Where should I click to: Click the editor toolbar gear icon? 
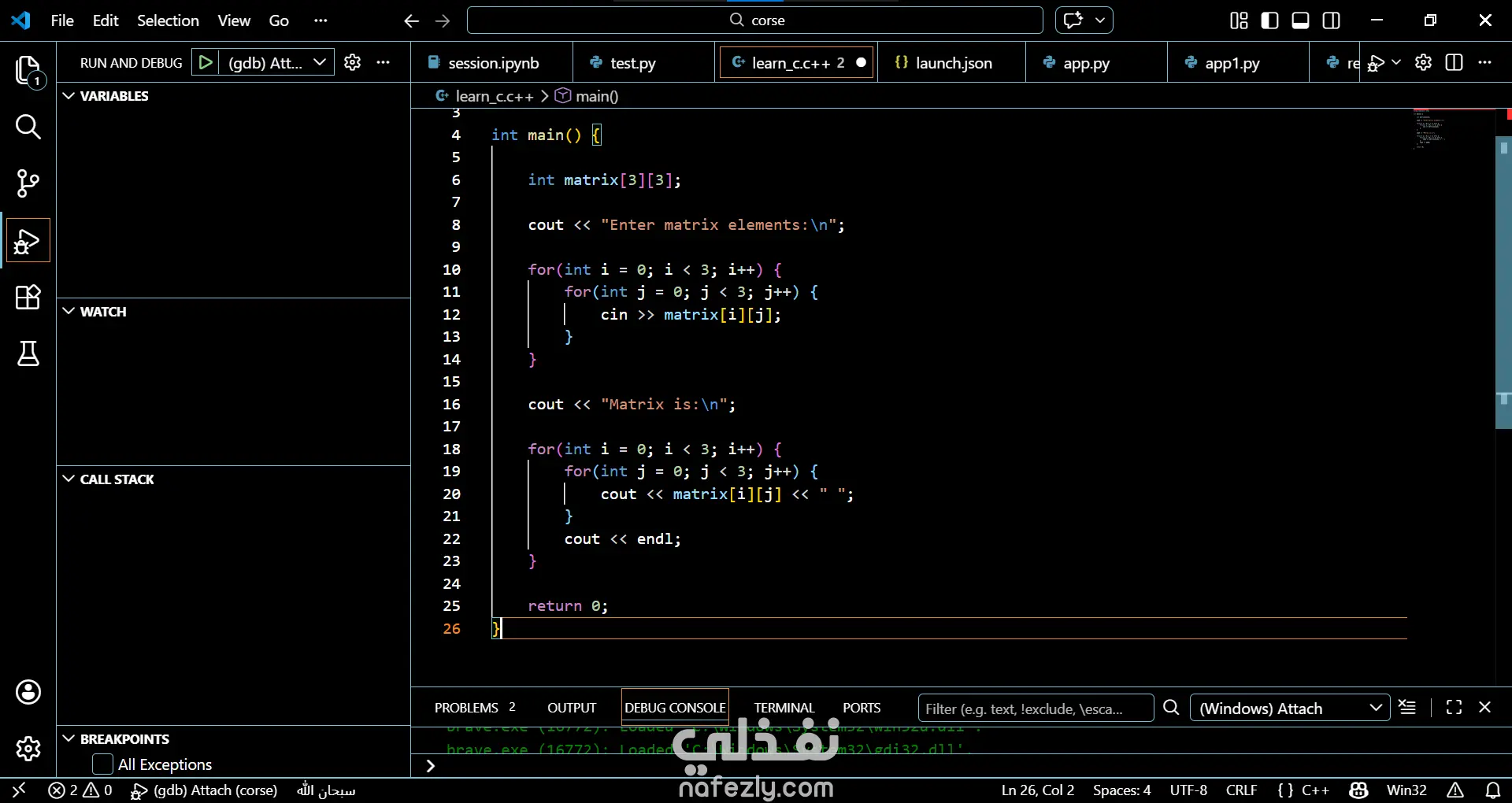[1423, 62]
